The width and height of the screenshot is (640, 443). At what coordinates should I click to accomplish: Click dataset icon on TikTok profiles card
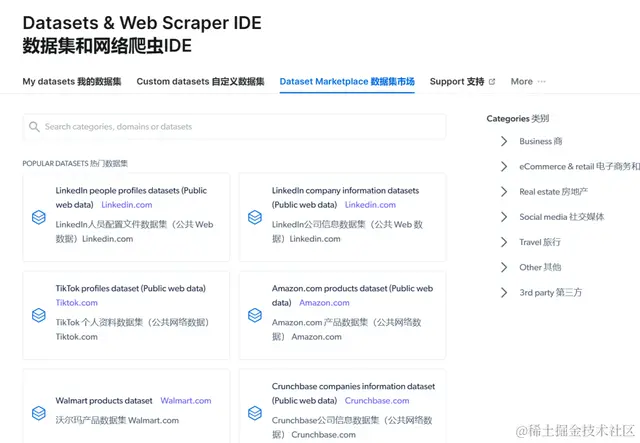click(39, 315)
